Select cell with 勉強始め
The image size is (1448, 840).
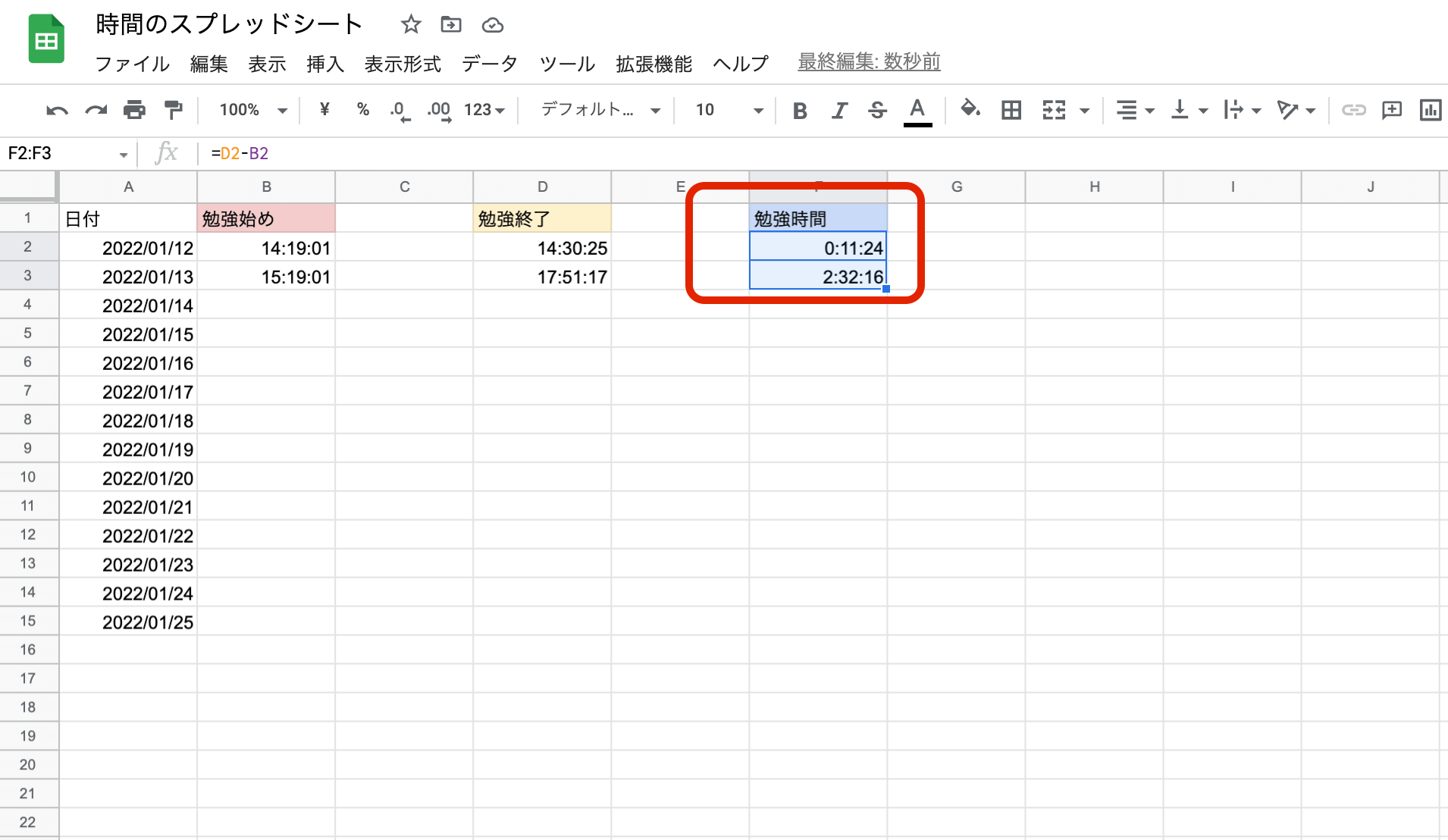click(x=266, y=218)
